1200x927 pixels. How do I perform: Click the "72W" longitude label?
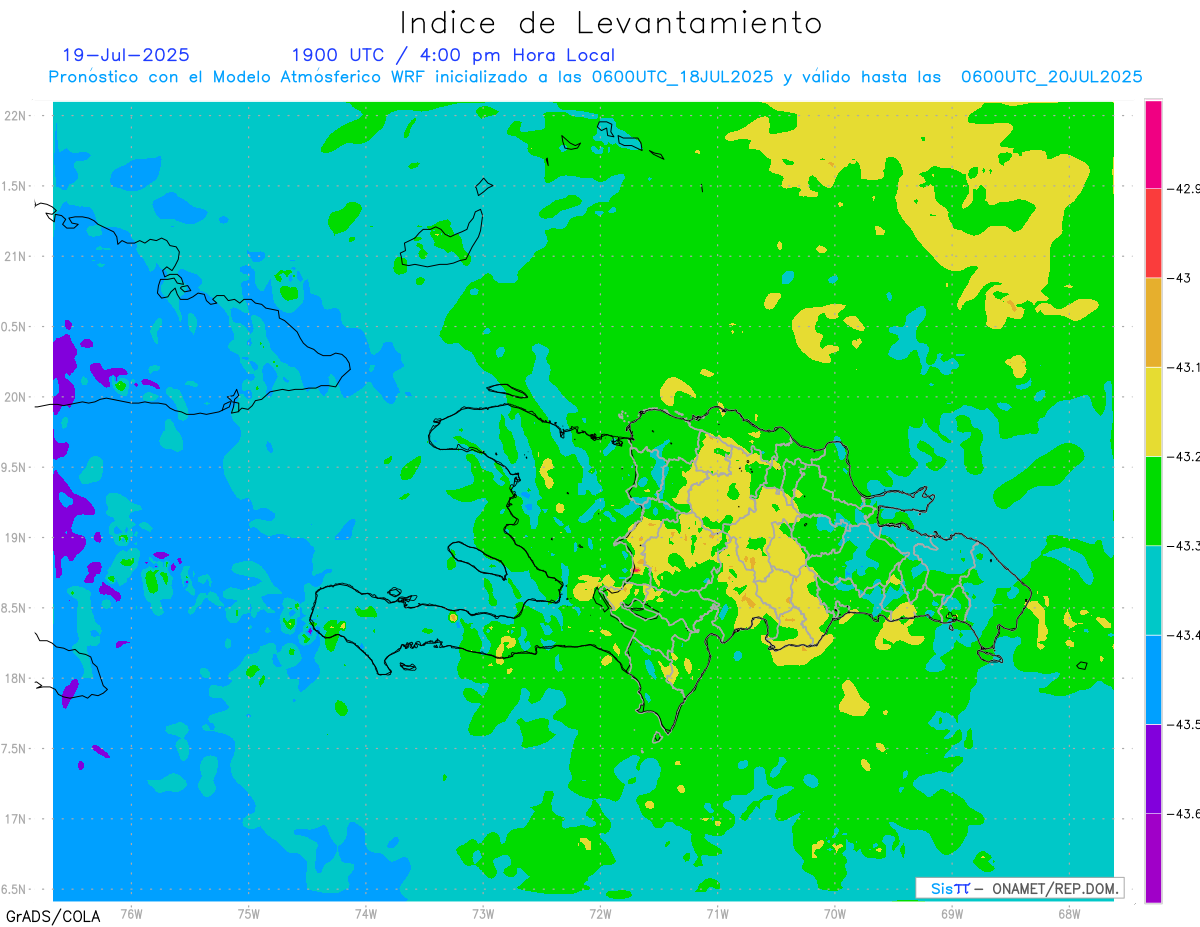pyautogui.click(x=600, y=913)
